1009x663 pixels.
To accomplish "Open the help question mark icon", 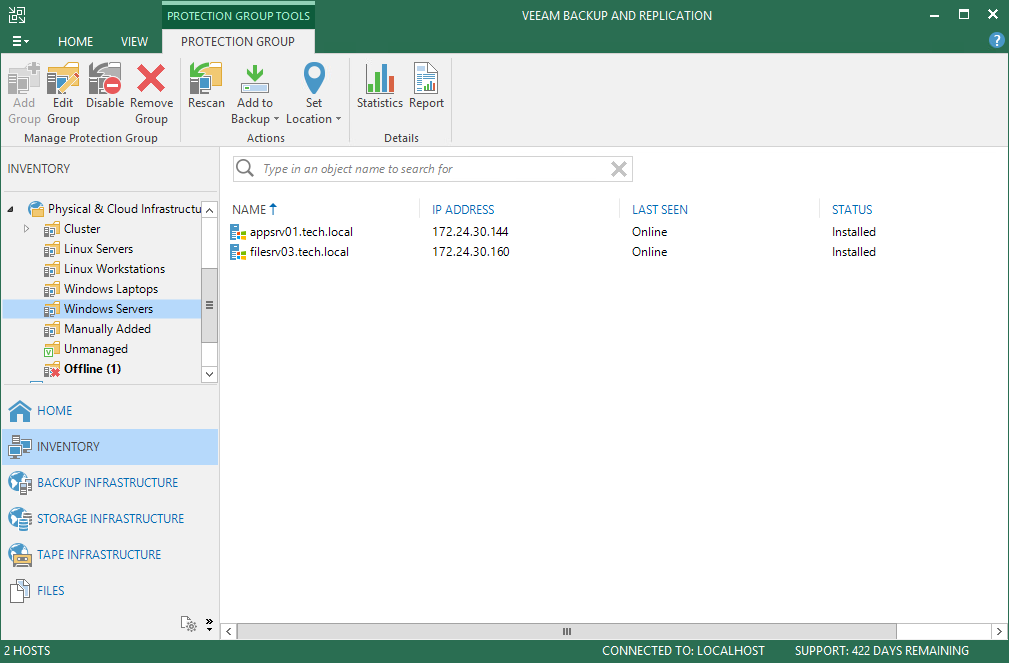I will pyautogui.click(x=996, y=41).
